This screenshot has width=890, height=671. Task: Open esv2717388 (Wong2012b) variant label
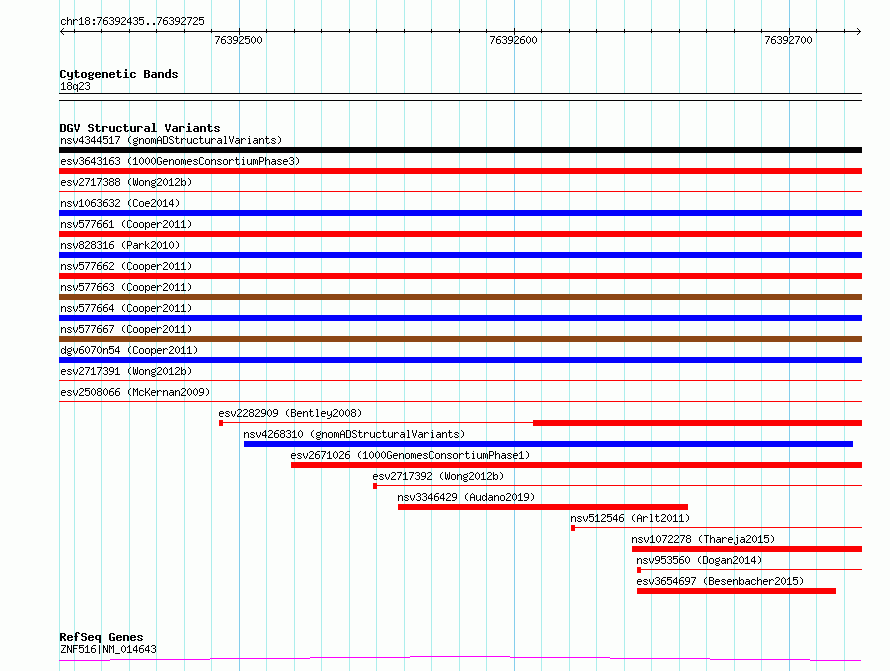(x=126, y=182)
